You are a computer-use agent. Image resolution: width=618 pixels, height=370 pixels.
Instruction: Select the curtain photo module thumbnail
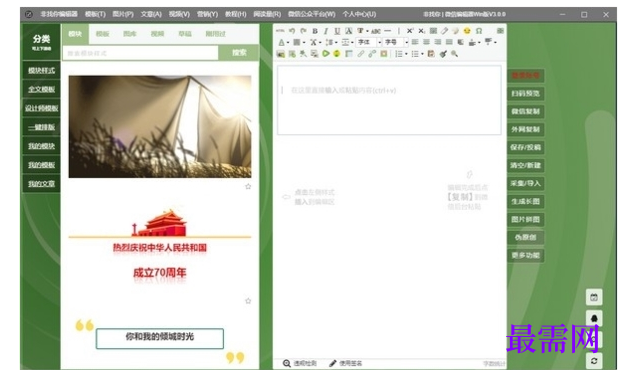pos(160,126)
